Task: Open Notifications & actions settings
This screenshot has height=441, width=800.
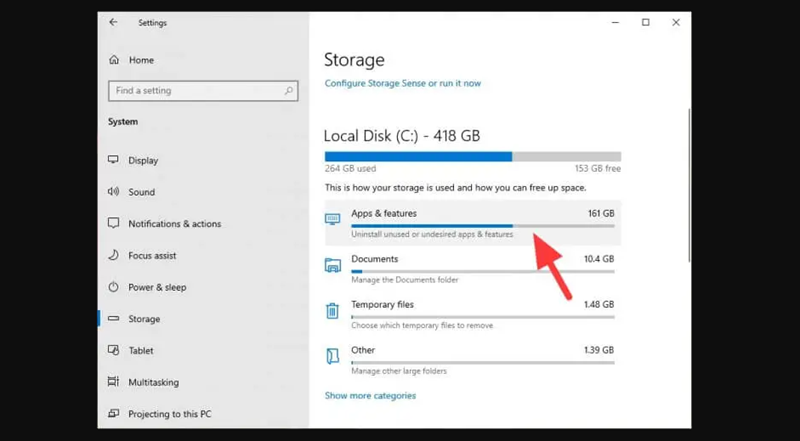Action: click(174, 224)
